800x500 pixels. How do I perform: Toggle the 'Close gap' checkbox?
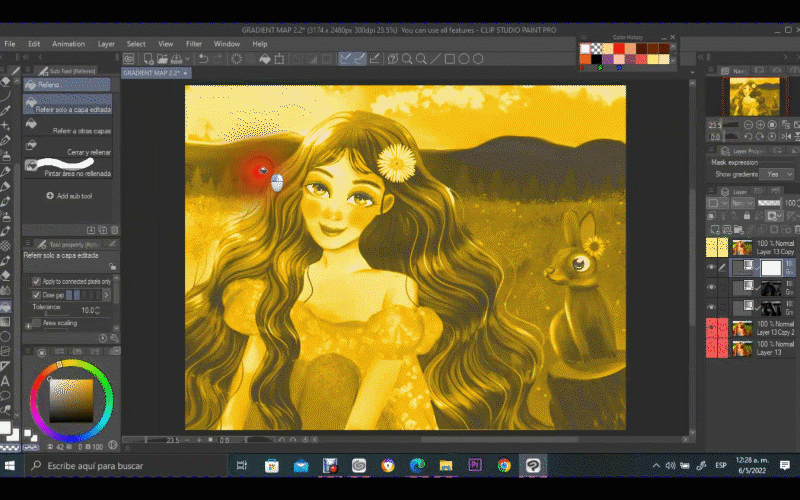[36, 296]
